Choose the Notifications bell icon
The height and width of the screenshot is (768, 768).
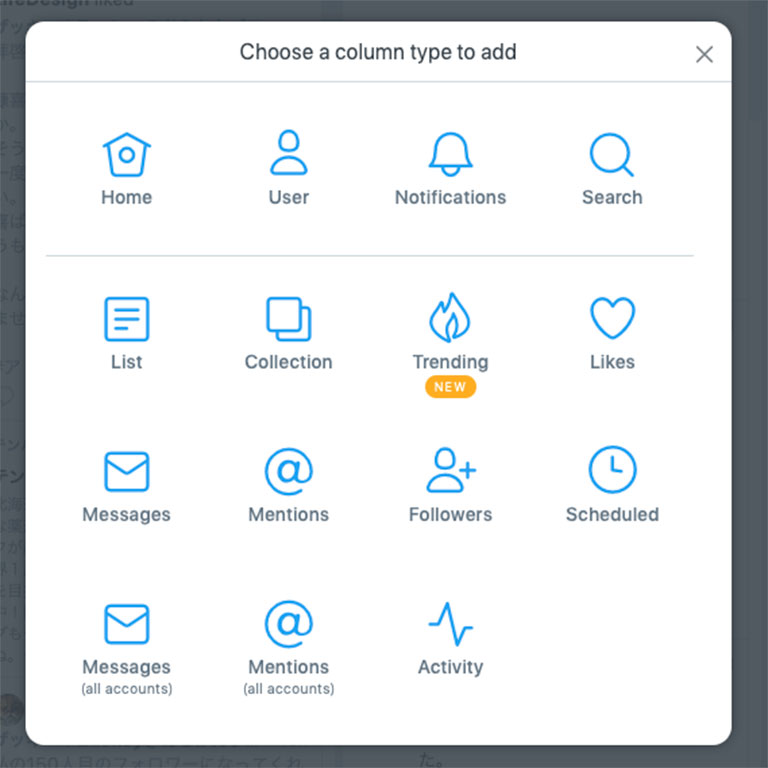click(x=450, y=155)
